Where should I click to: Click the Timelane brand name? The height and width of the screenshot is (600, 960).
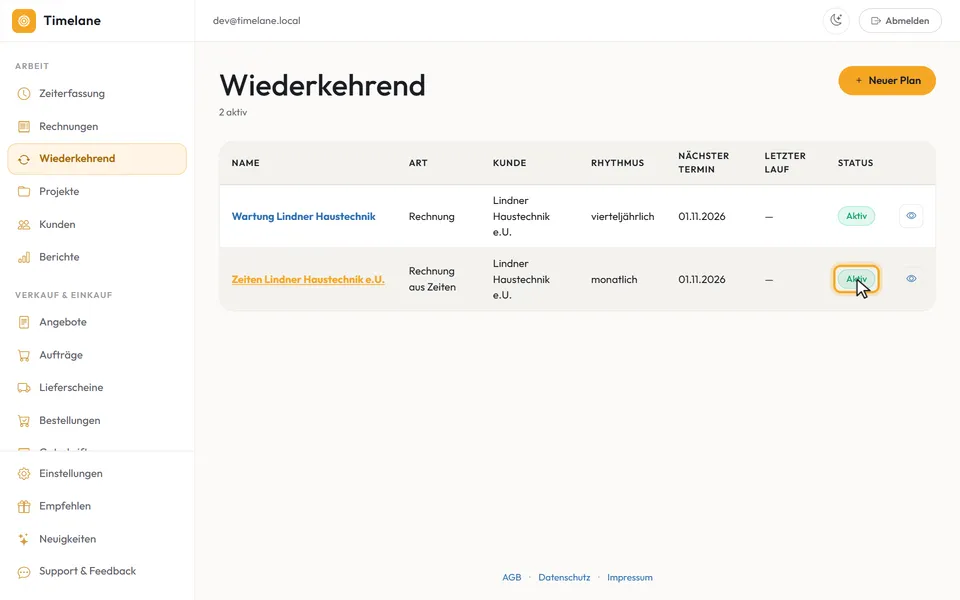tap(72, 21)
